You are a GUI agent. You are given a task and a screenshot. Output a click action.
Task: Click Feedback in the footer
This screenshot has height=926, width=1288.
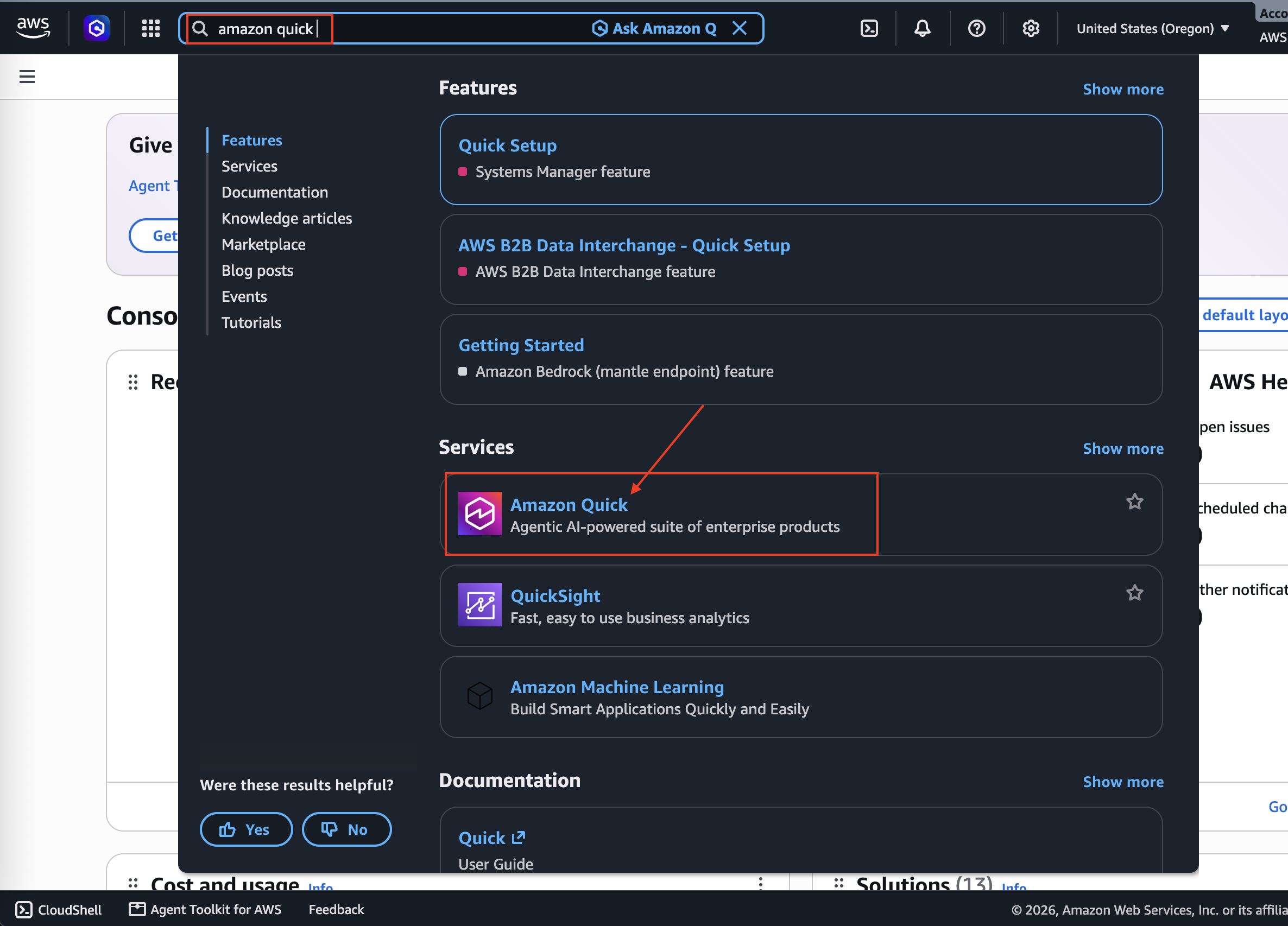336,910
